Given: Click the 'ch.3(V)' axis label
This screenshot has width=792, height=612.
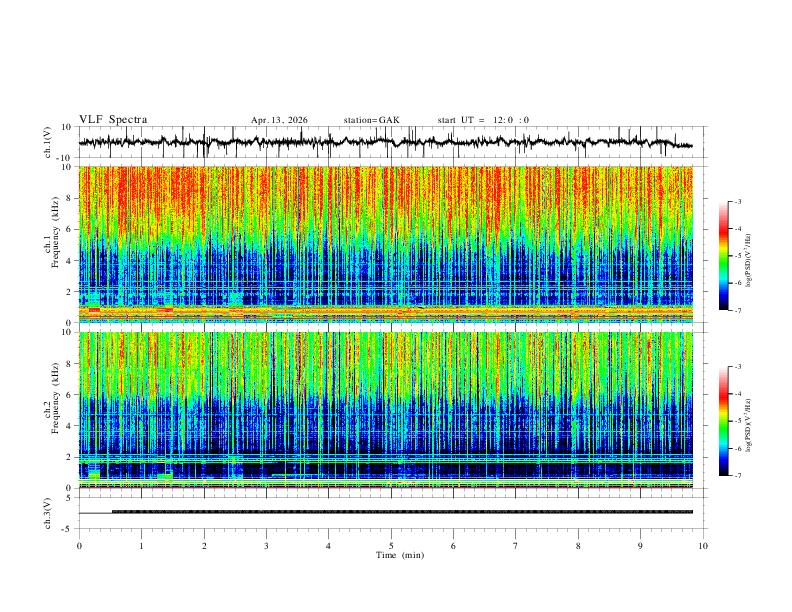Looking at the screenshot, I should pos(48,513).
